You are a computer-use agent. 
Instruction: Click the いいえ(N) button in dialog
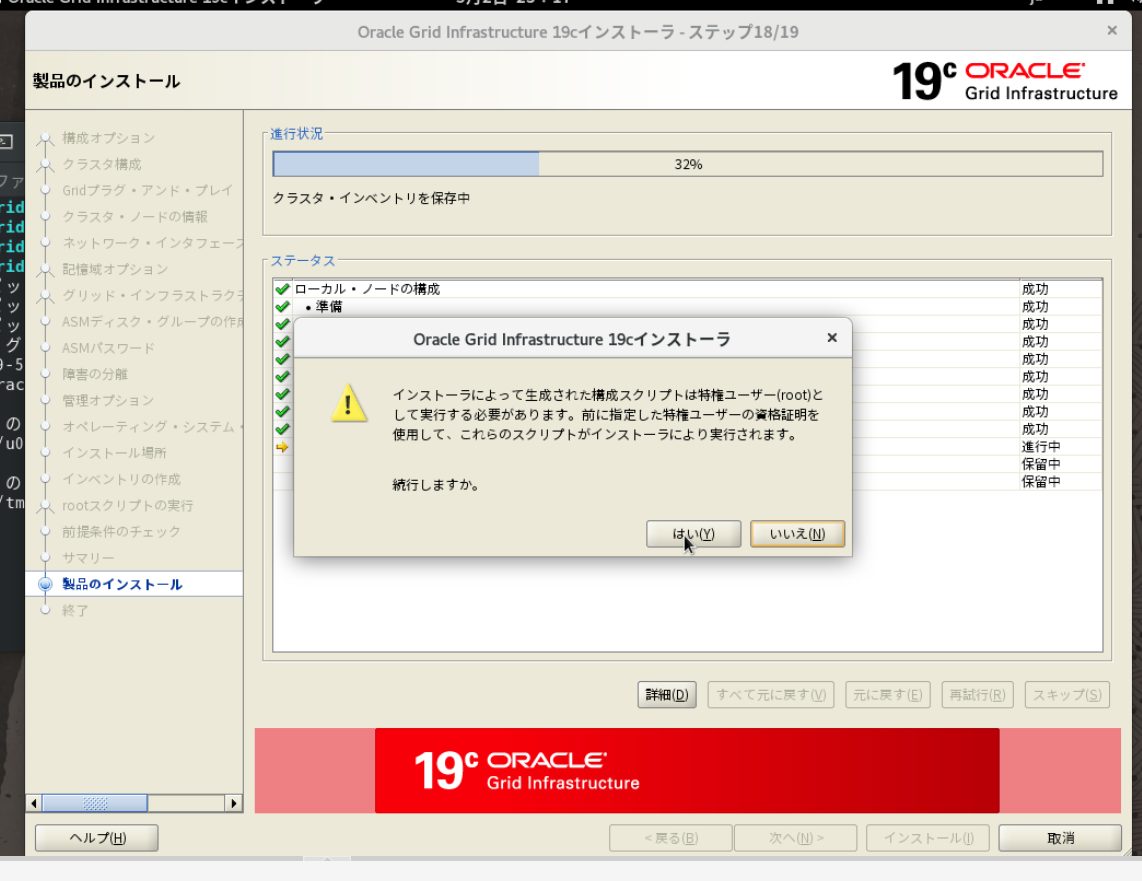point(798,534)
